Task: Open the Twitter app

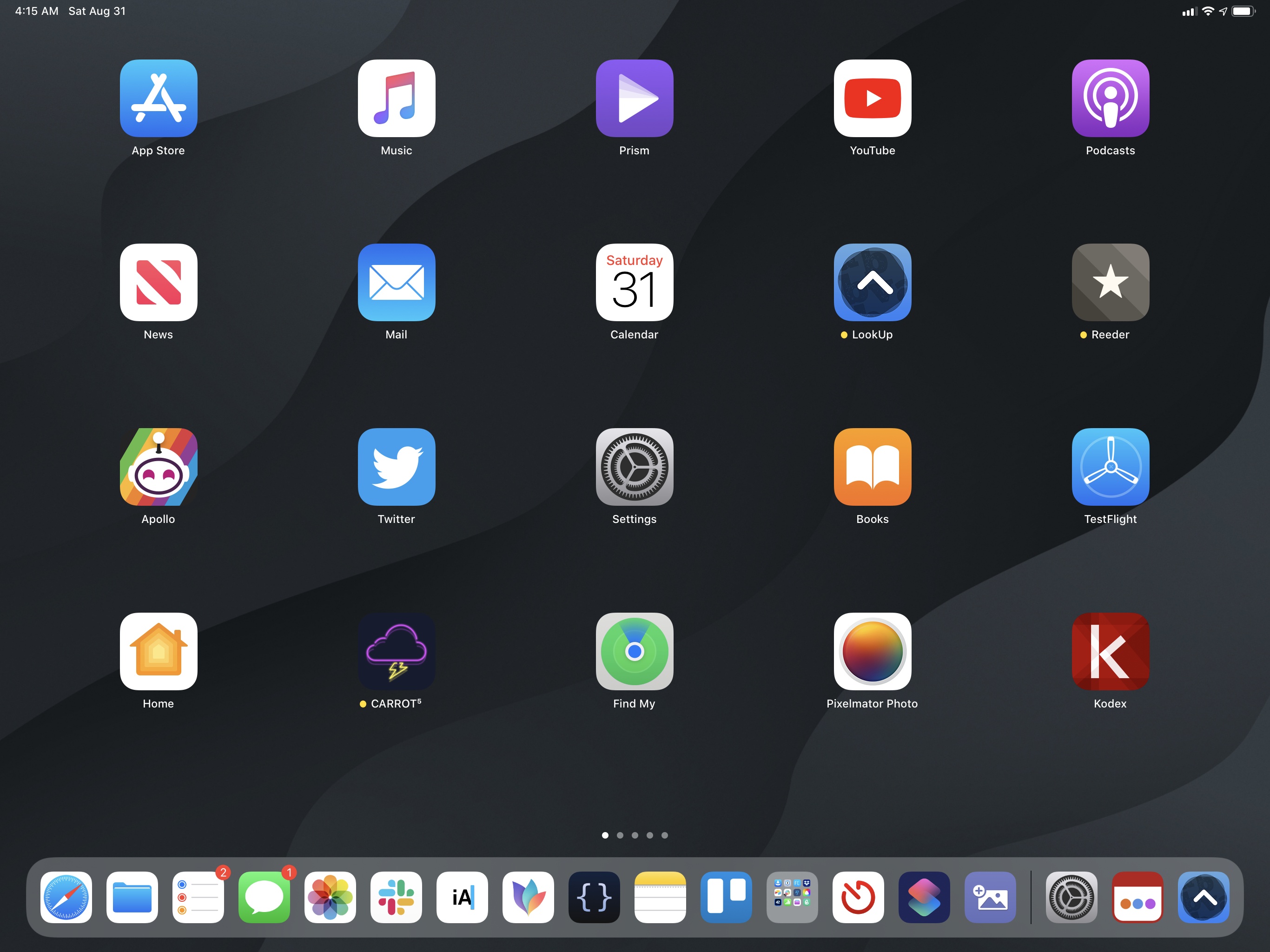Action: coord(397,467)
